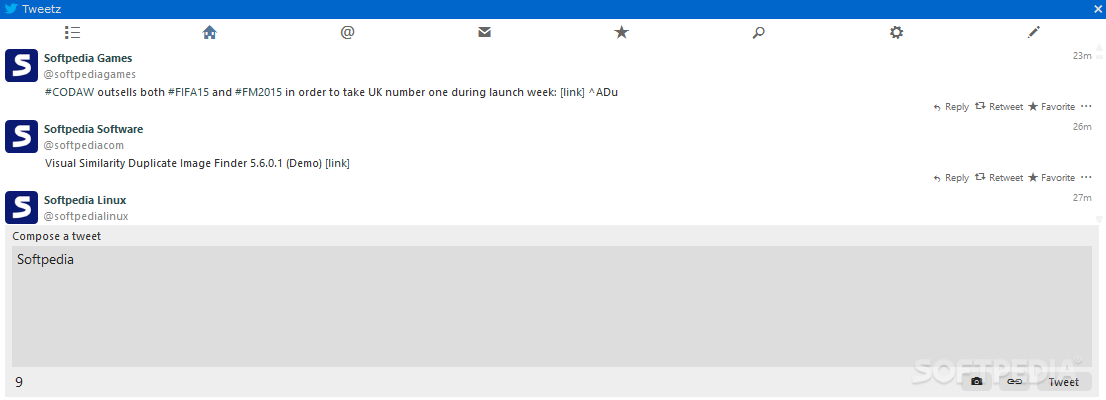The width and height of the screenshot is (1106, 400).
Task: Click the 26m timestamp
Action: coord(1082,127)
